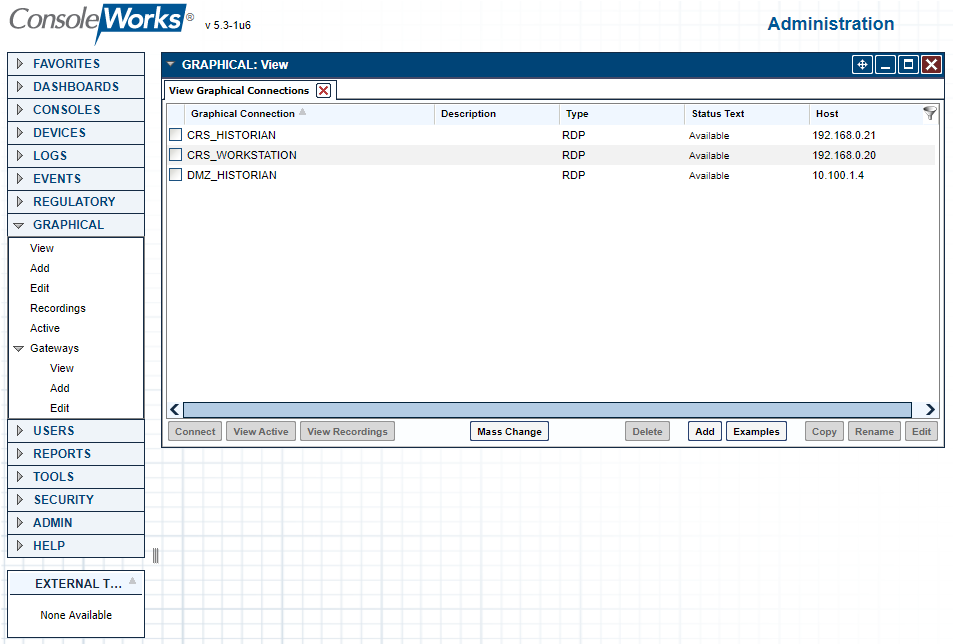
Task: Expand the REPORTS menu section
Action: [76, 454]
